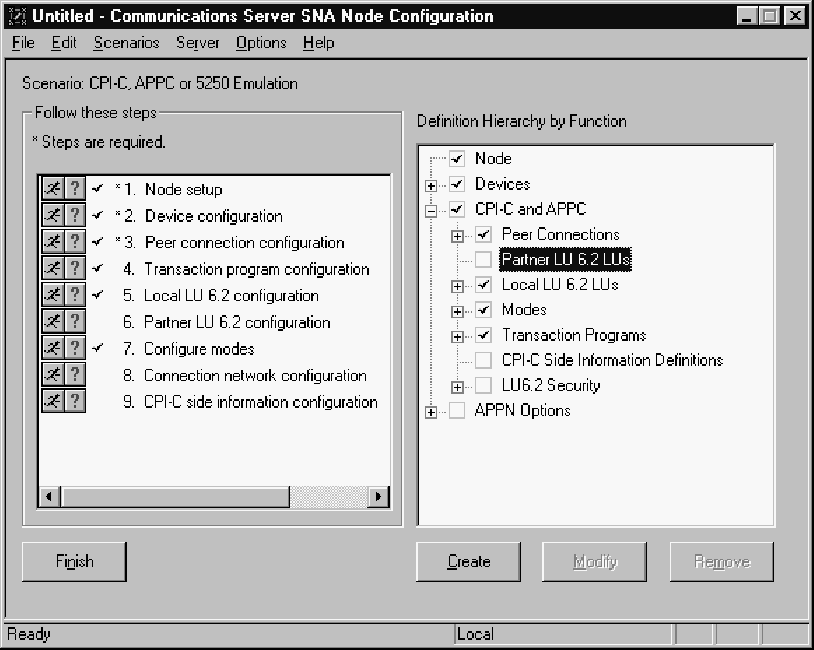Click the steps list left scroll arrow

[49, 496]
